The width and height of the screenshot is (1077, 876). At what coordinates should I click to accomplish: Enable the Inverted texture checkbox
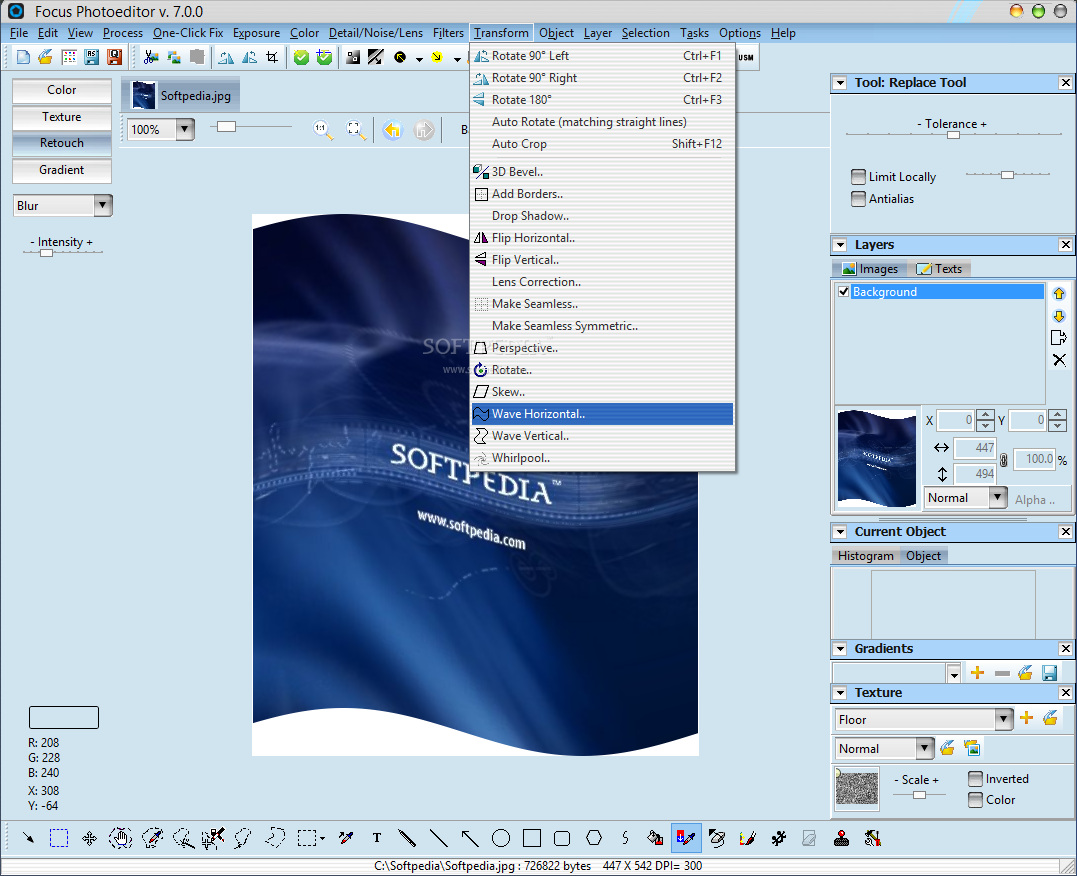click(975, 778)
